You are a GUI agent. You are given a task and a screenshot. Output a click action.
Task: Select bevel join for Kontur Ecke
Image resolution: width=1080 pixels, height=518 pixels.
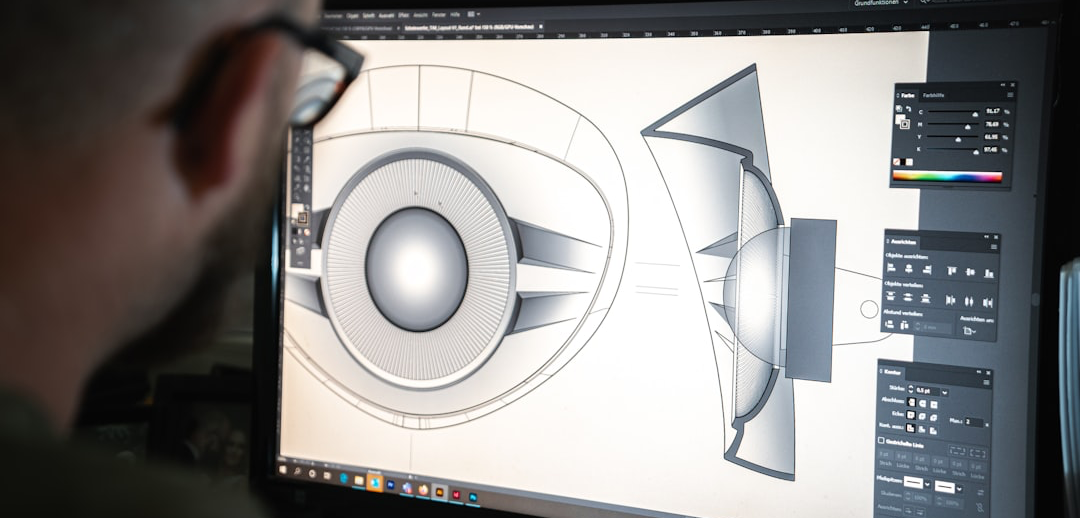point(933,417)
